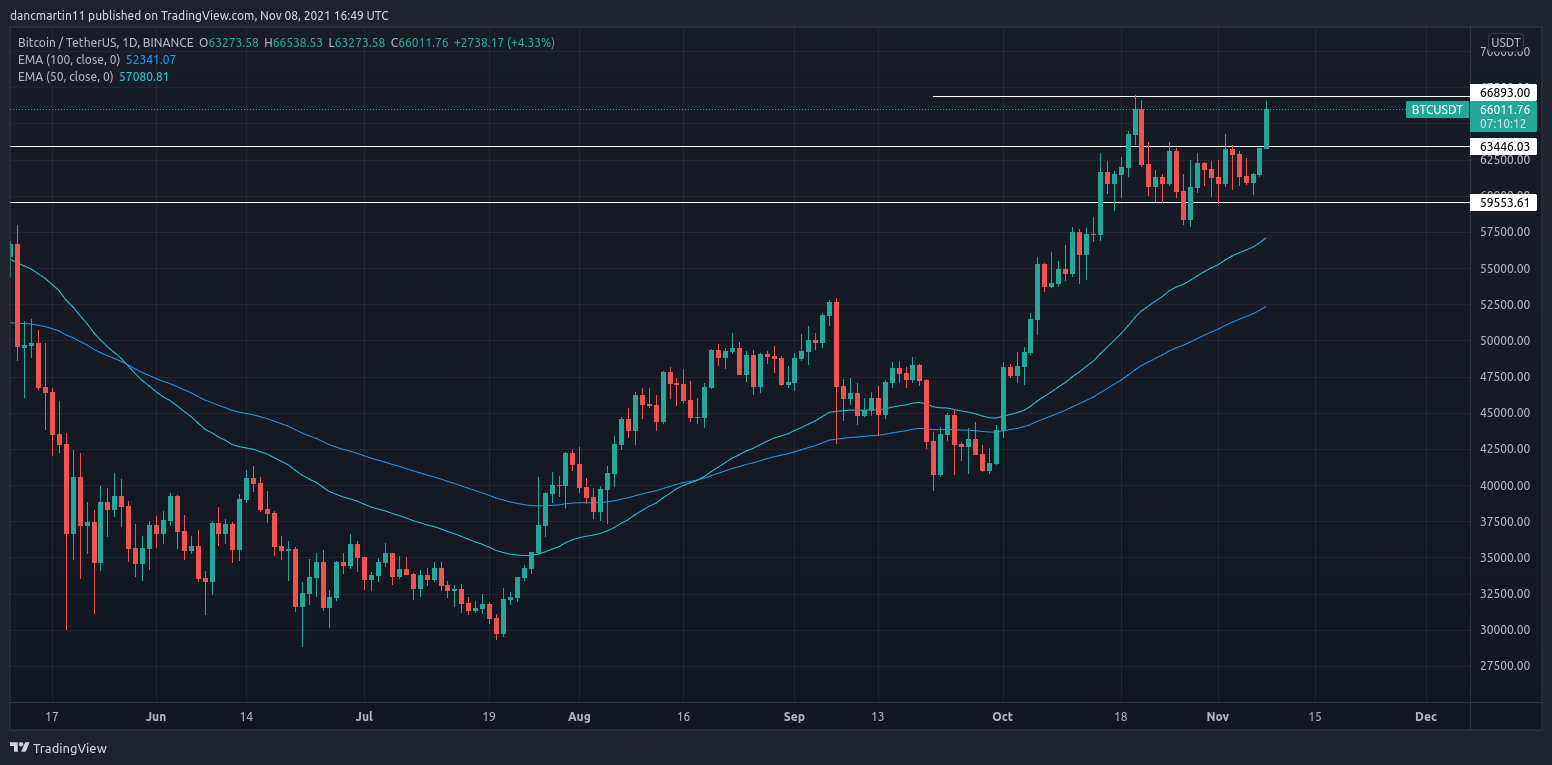Click the current price label 66011.76
1552x765 pixels.
[x=1503, y=110]
